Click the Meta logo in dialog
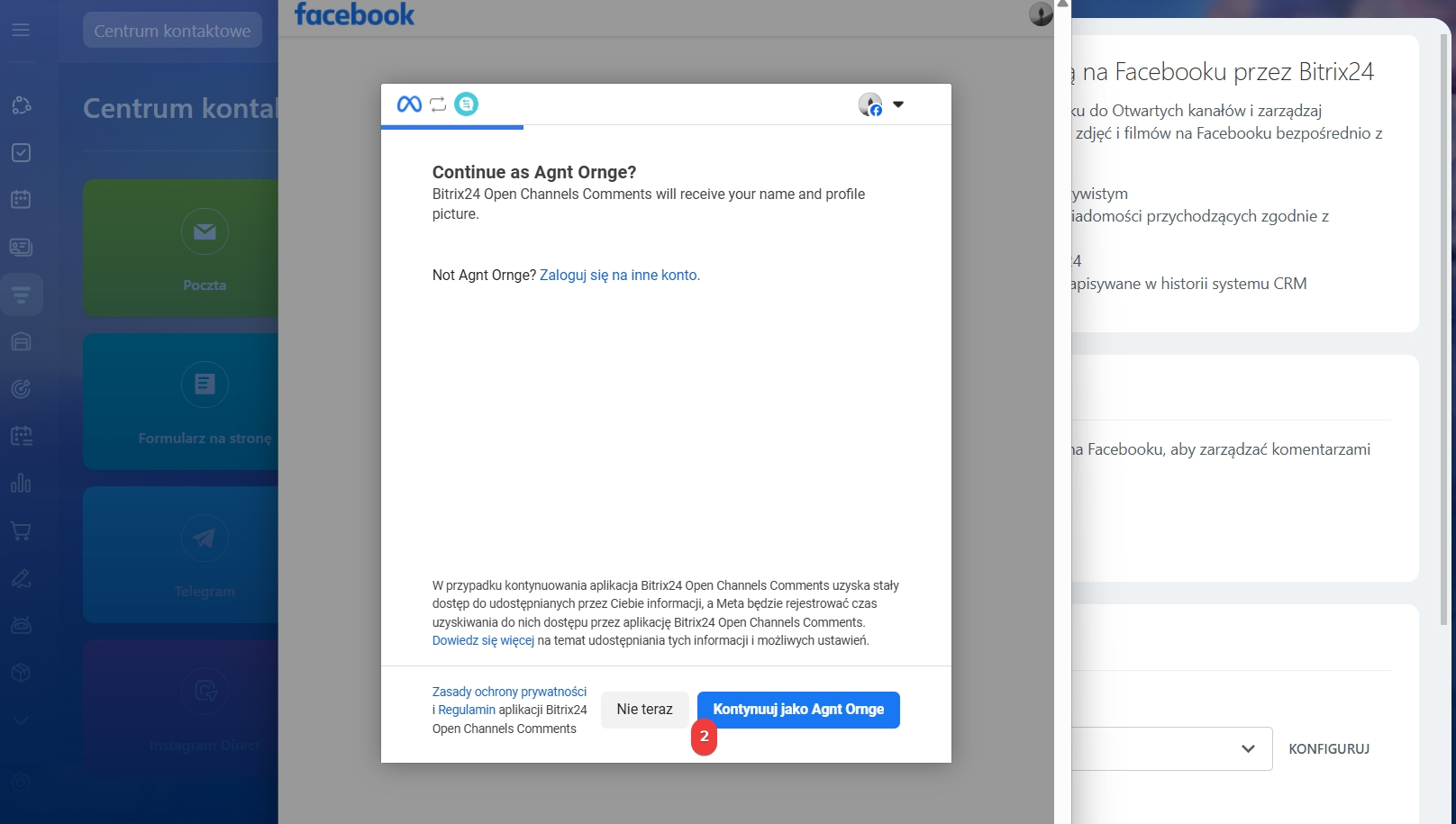The width and height of the screenshot is (1456, 824). tap(409, 104)
